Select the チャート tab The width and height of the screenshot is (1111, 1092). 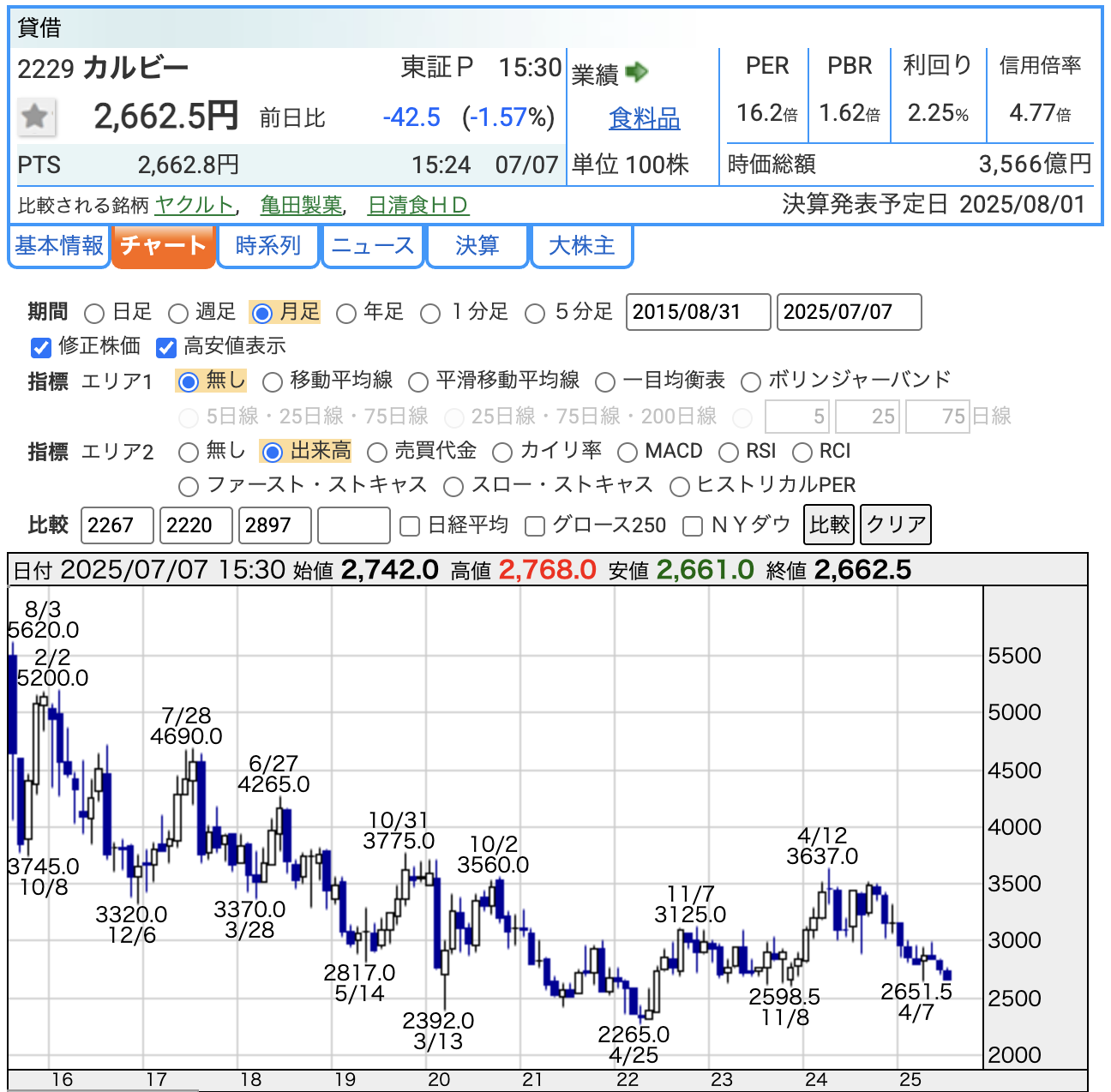[163, 246]
